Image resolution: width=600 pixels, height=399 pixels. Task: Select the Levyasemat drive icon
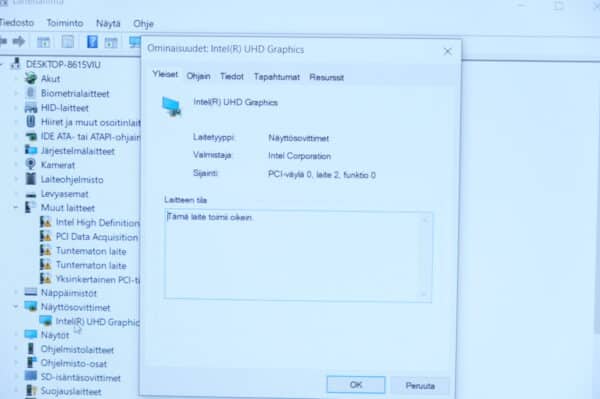click(31, 195)
